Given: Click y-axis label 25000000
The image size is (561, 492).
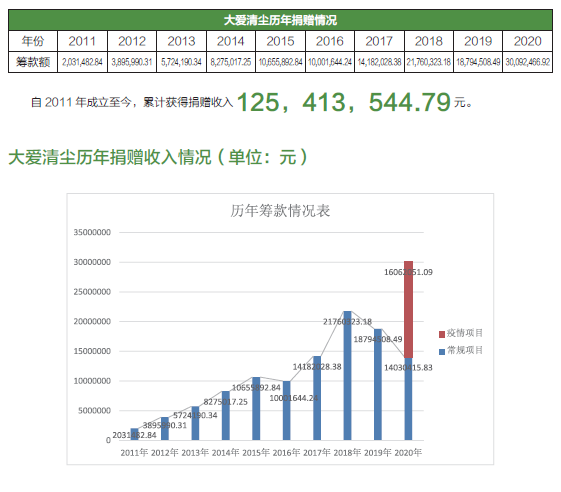Looking at the screenshot, I should tap(92, 292).
